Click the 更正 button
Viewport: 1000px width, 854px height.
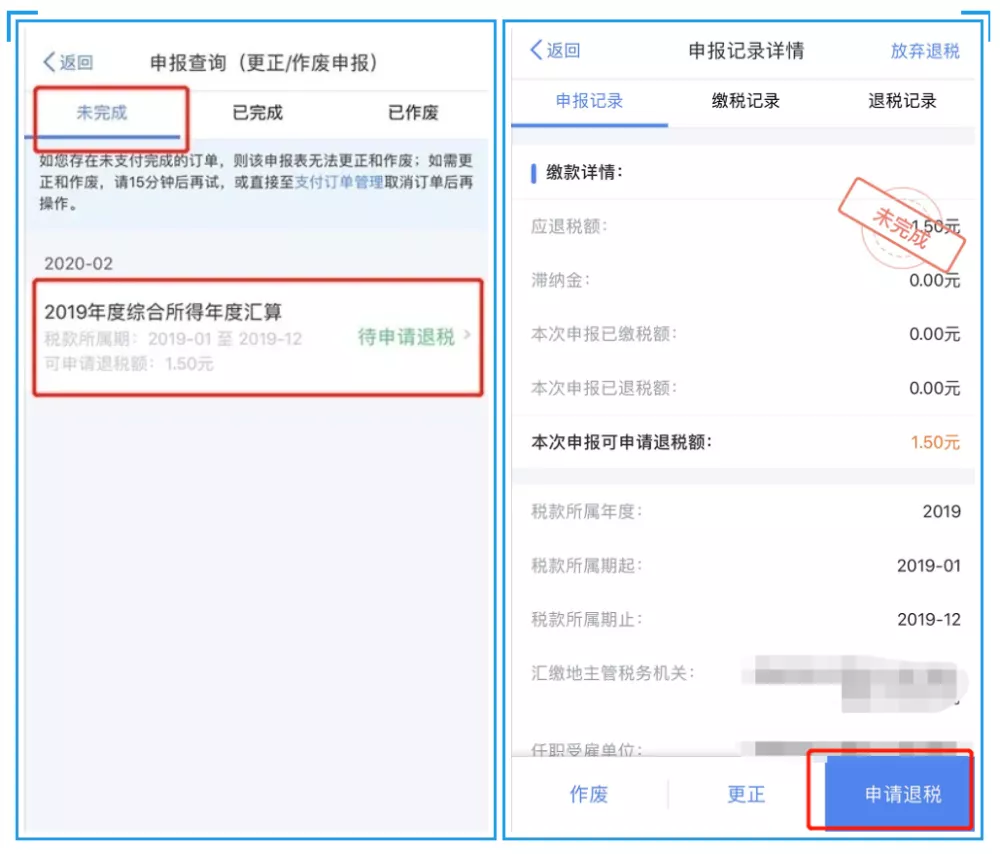pyautogui.click(x=746, y=794)
